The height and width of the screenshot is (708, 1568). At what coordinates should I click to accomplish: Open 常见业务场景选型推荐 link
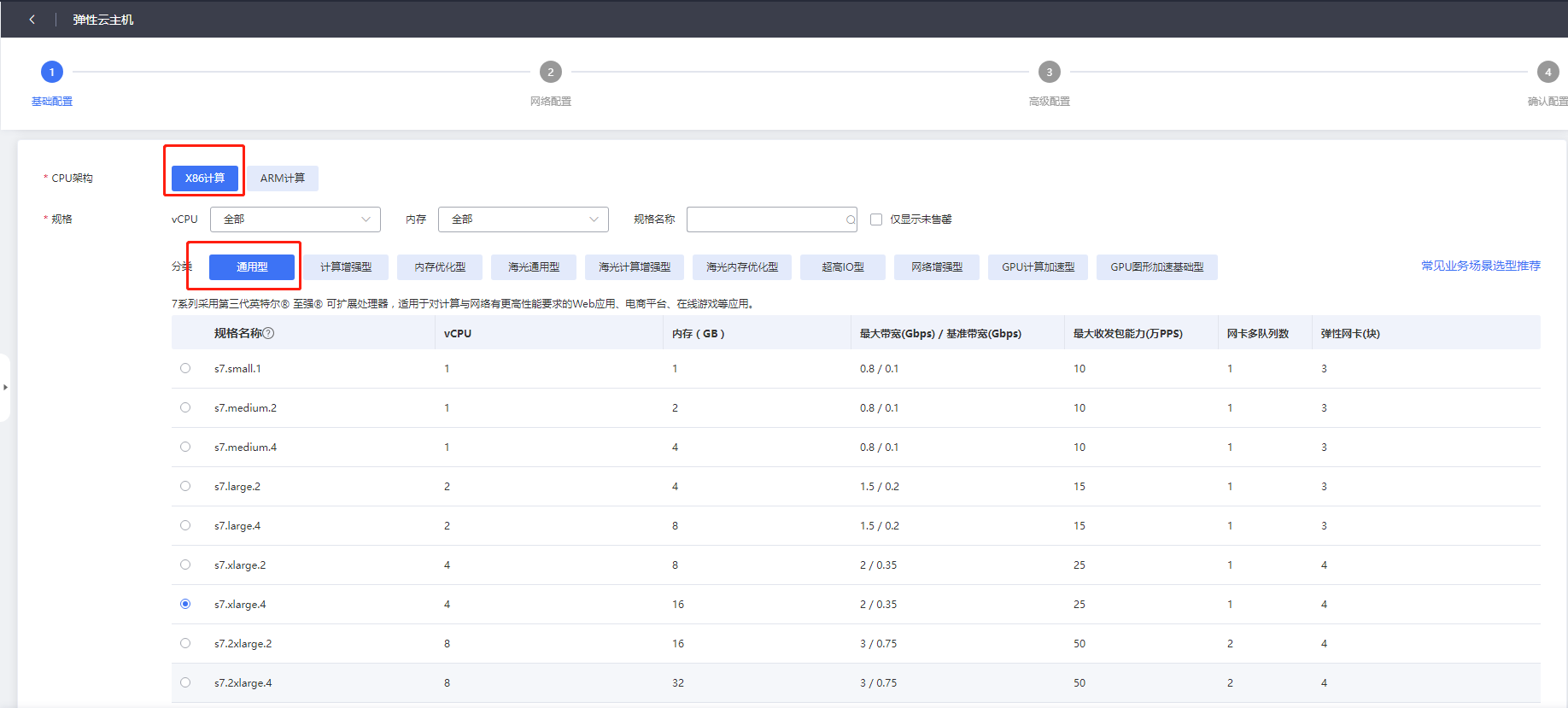click(1480, 266)
